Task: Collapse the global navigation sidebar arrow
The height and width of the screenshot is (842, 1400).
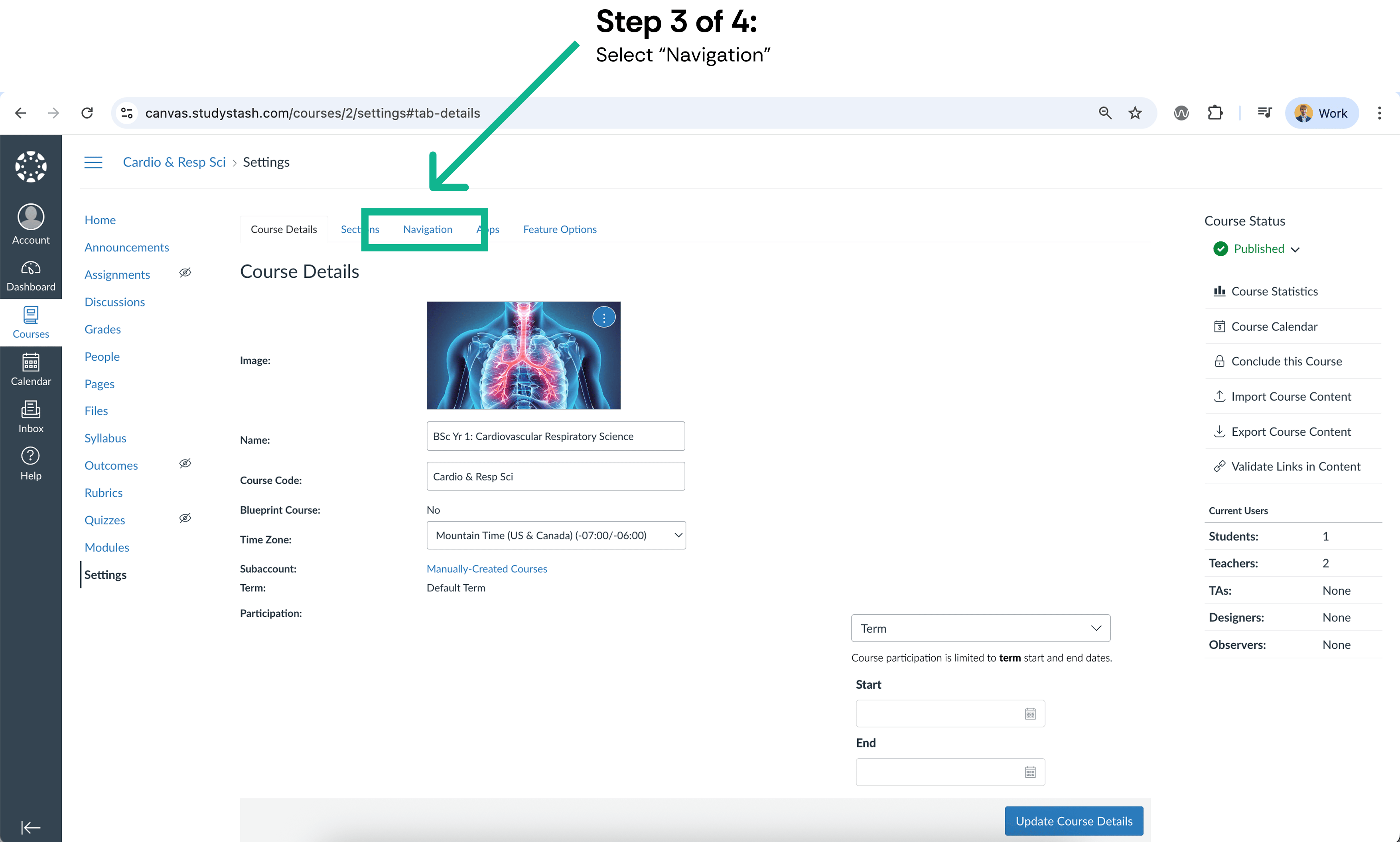Action: (x=31, y=827)
